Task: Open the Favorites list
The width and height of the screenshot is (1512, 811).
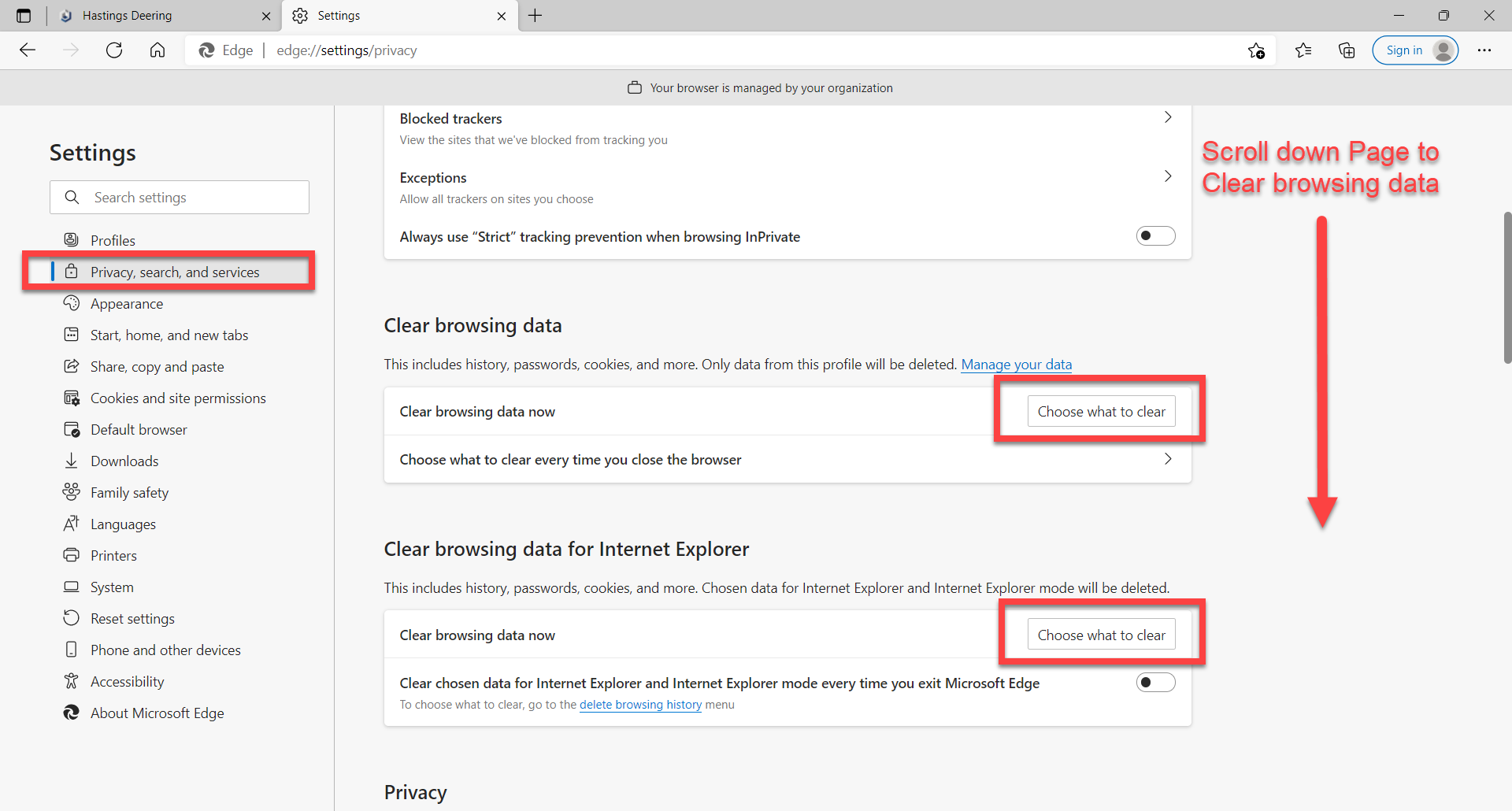Action: pos(1303,50)
